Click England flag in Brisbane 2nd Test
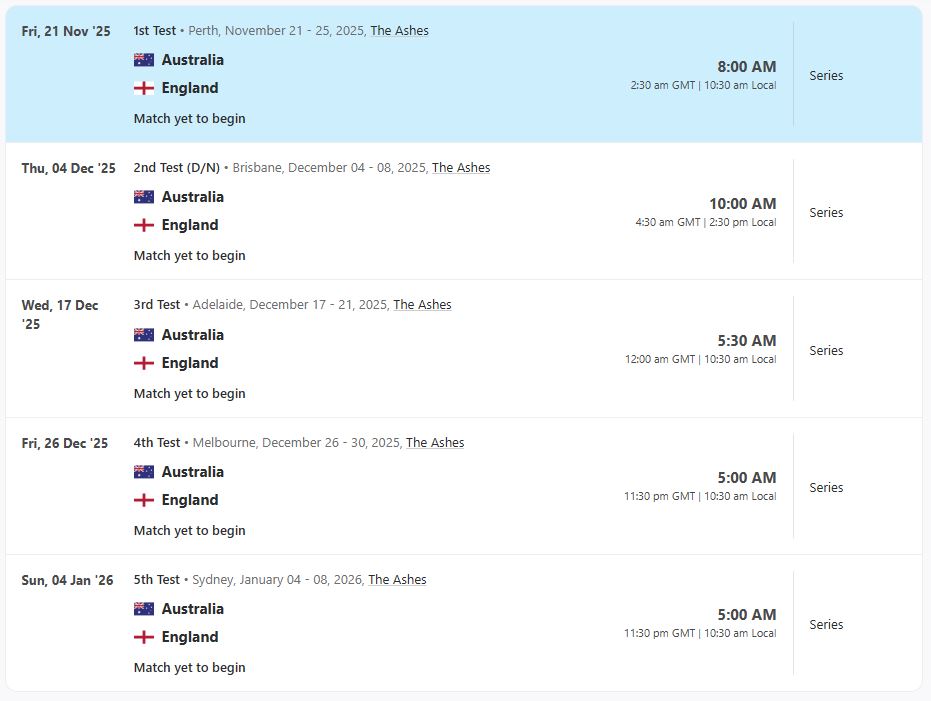 click(x=144, y=225)
